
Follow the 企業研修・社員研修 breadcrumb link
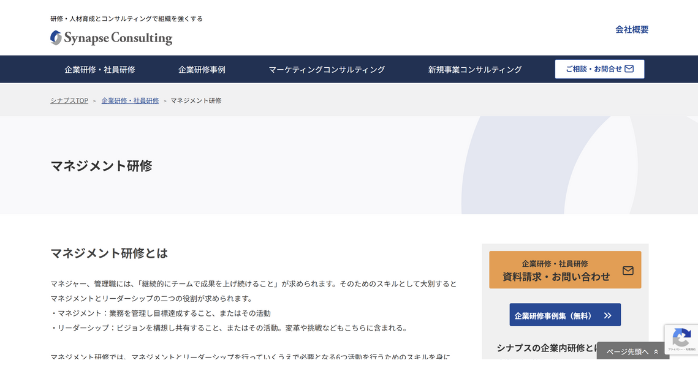click(x=130, y=101)
